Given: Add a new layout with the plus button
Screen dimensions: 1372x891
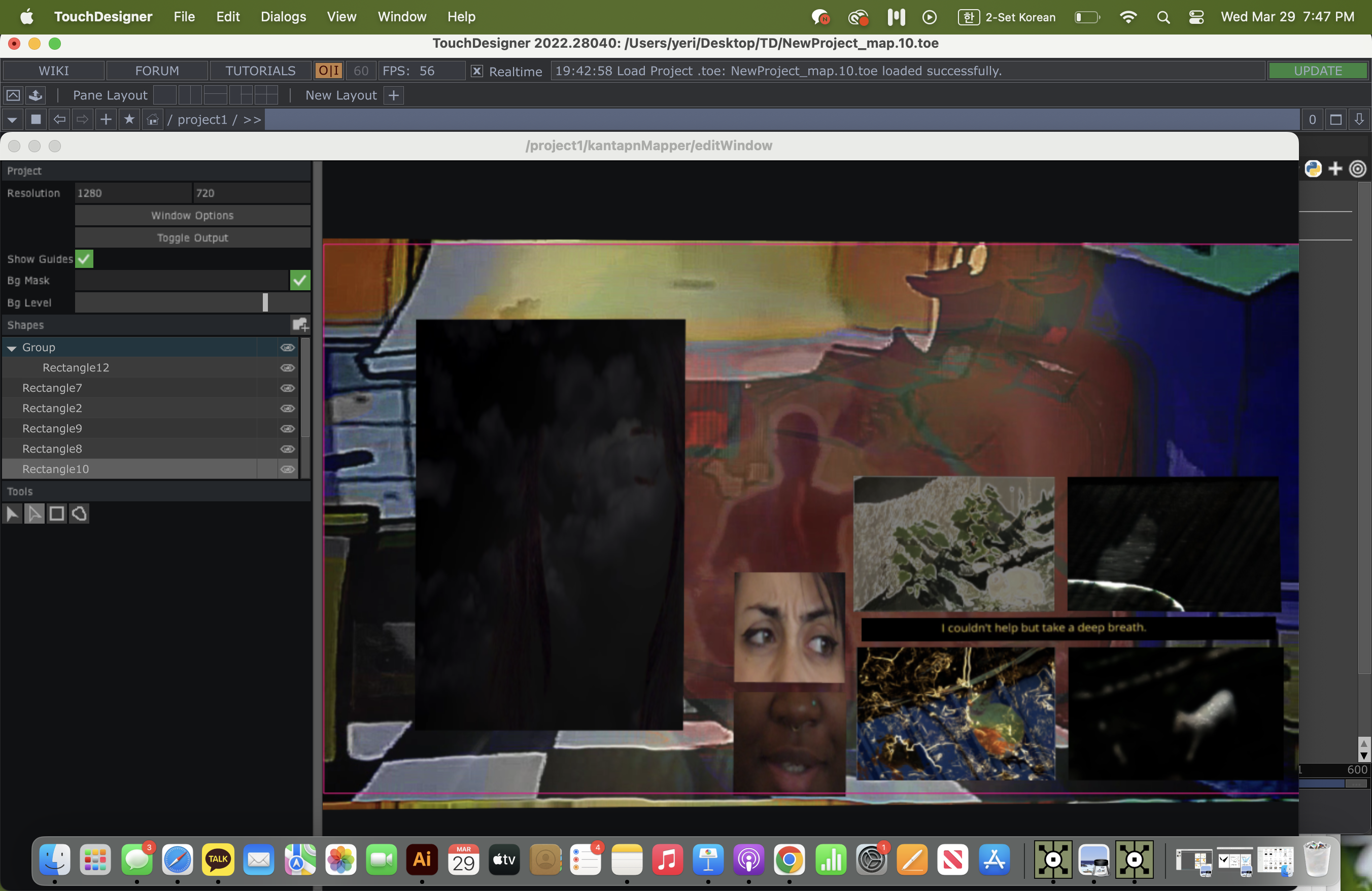Looking at the screenshot, I should point(394,95).
